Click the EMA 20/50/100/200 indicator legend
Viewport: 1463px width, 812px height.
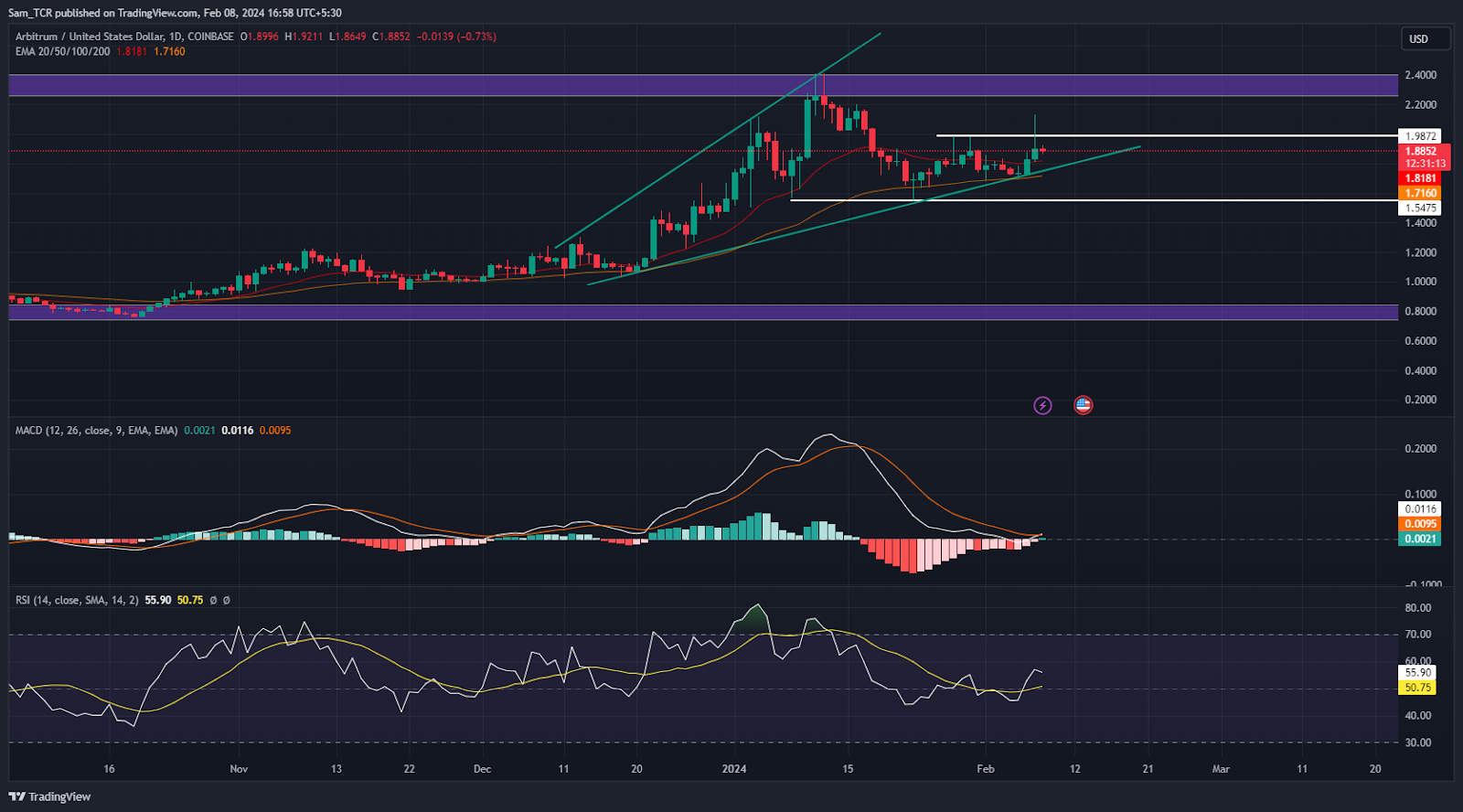click(x=62, y=51)
